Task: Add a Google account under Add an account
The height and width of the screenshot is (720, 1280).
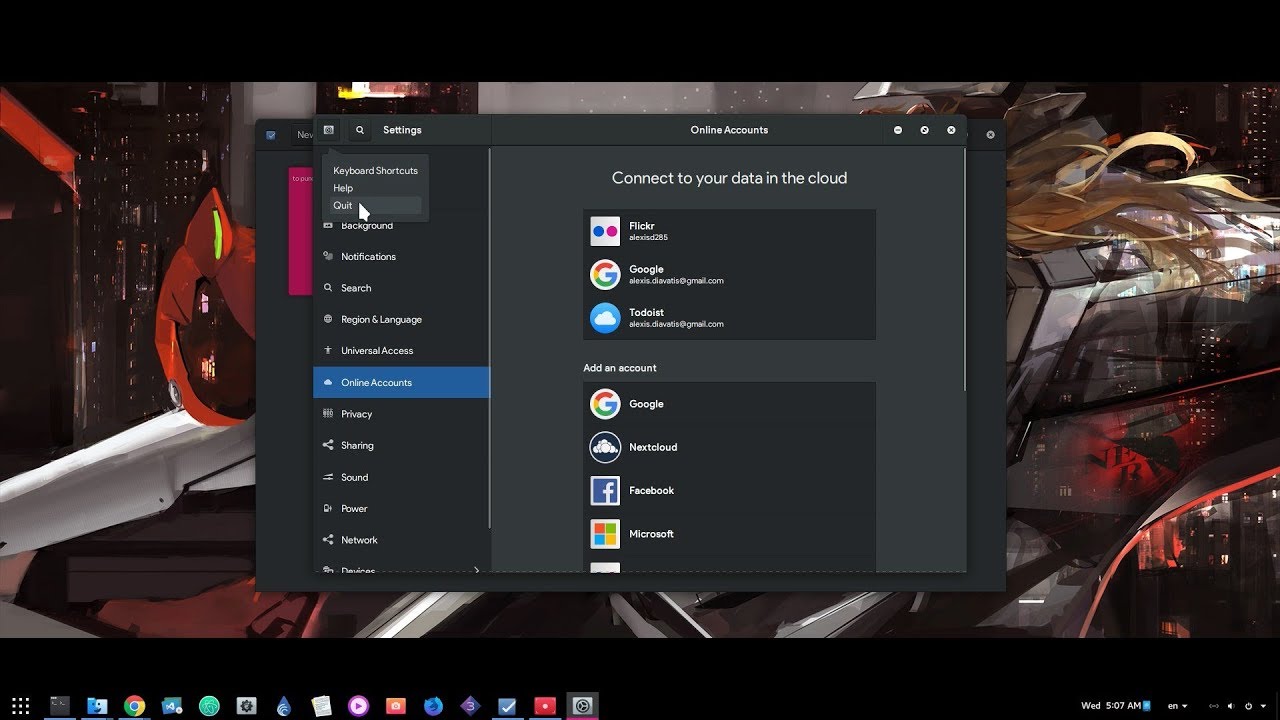Action: point(729,404)
